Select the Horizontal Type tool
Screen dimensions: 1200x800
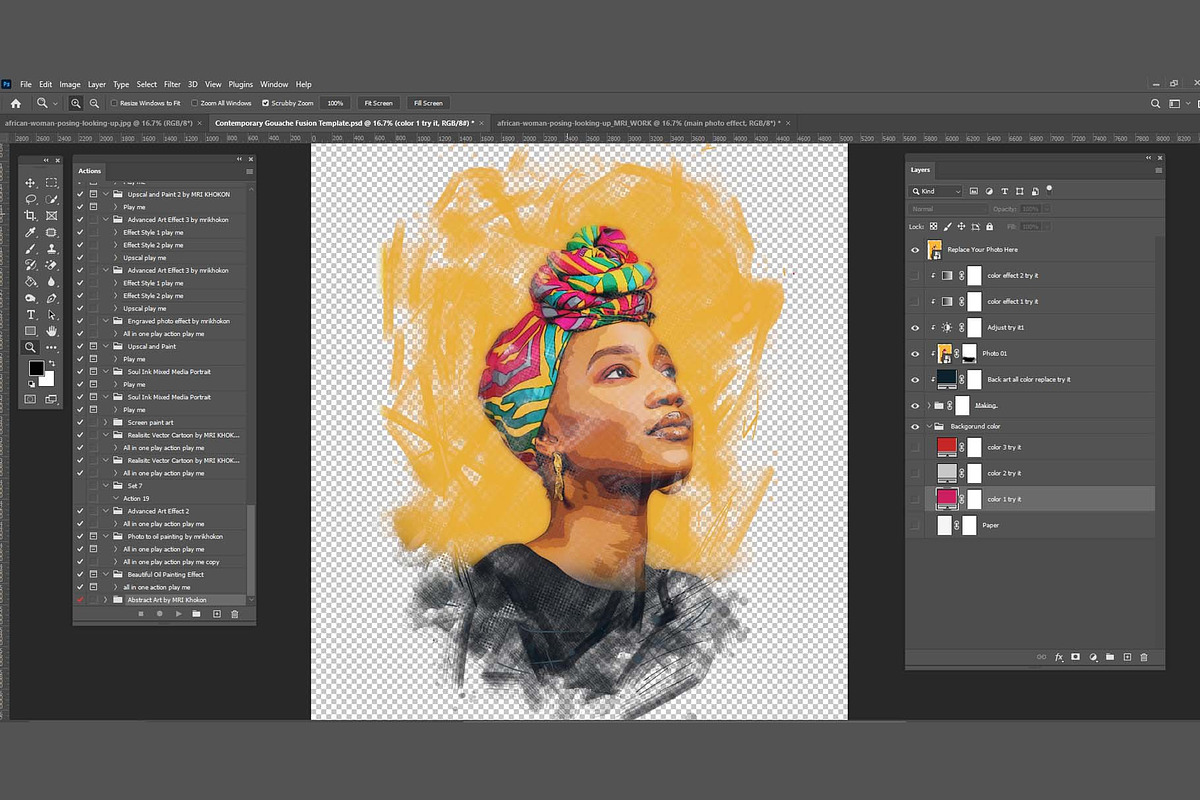pos(31,315)
